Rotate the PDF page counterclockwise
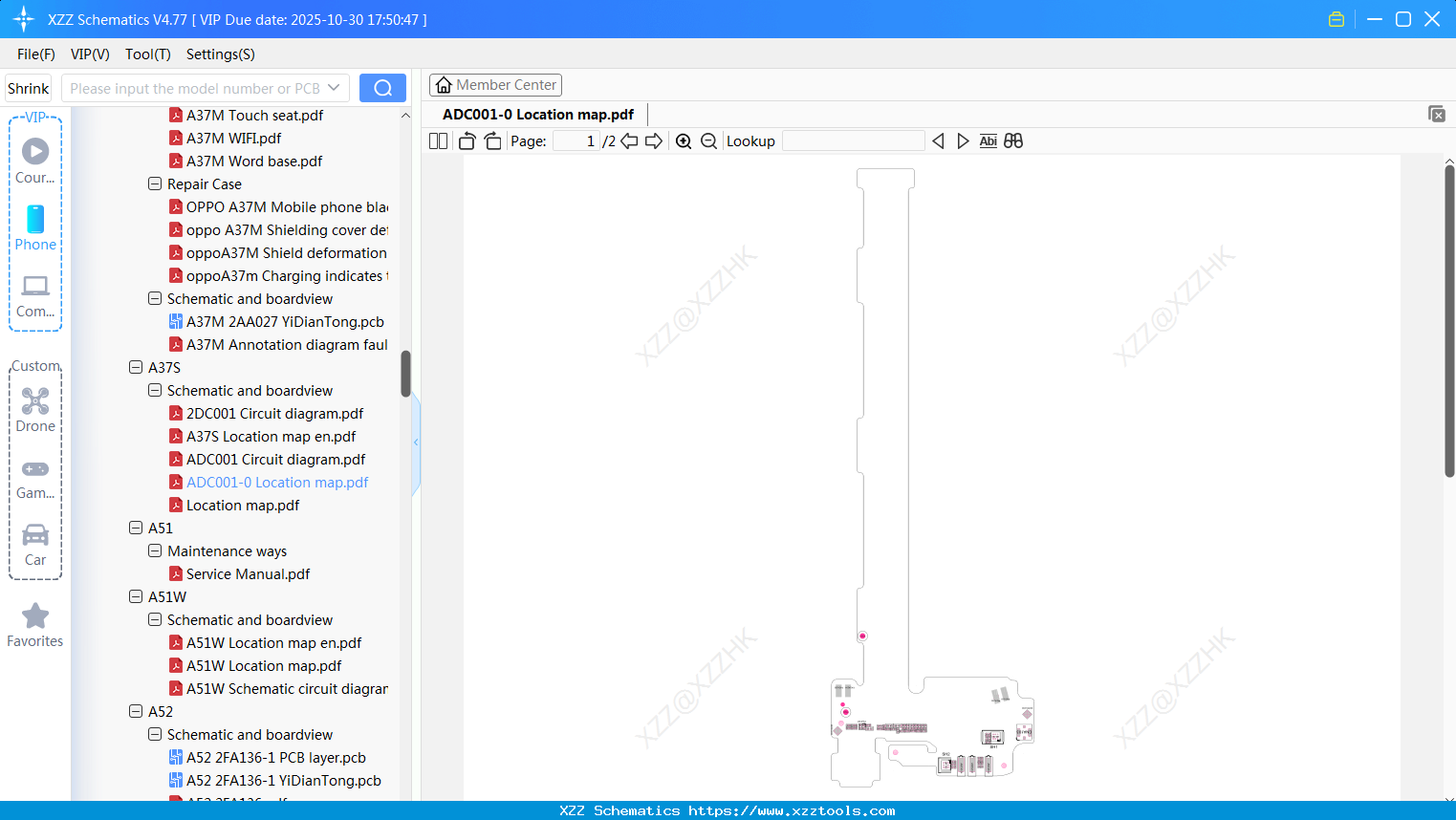Image resolution: width=1456 pixels, height=820 pixels. pos(467,141)
